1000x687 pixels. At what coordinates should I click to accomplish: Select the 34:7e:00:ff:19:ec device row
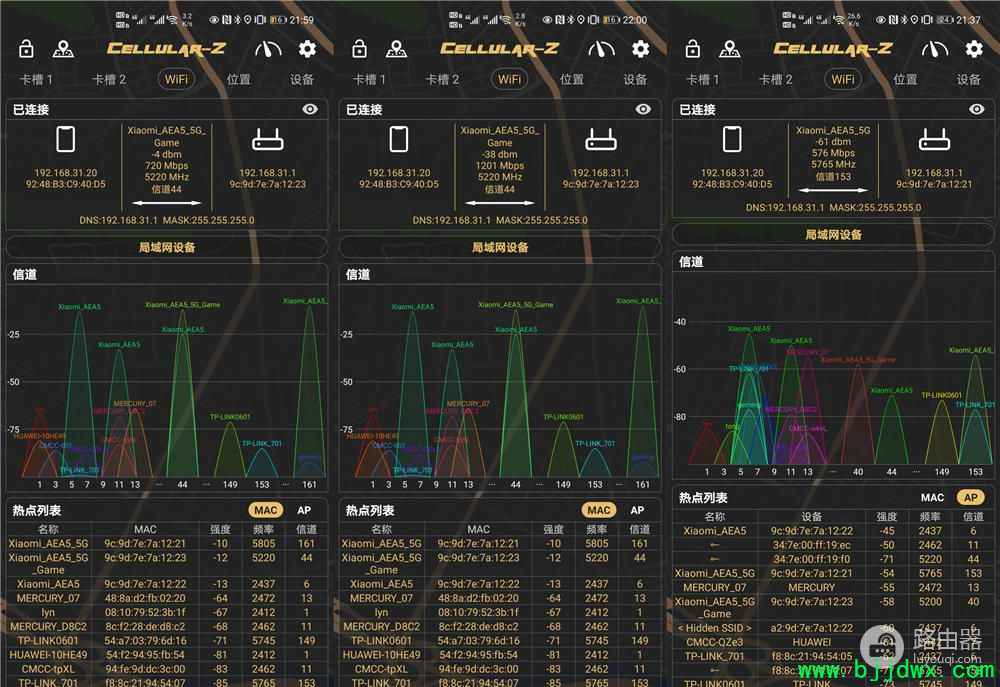[834, 545]
